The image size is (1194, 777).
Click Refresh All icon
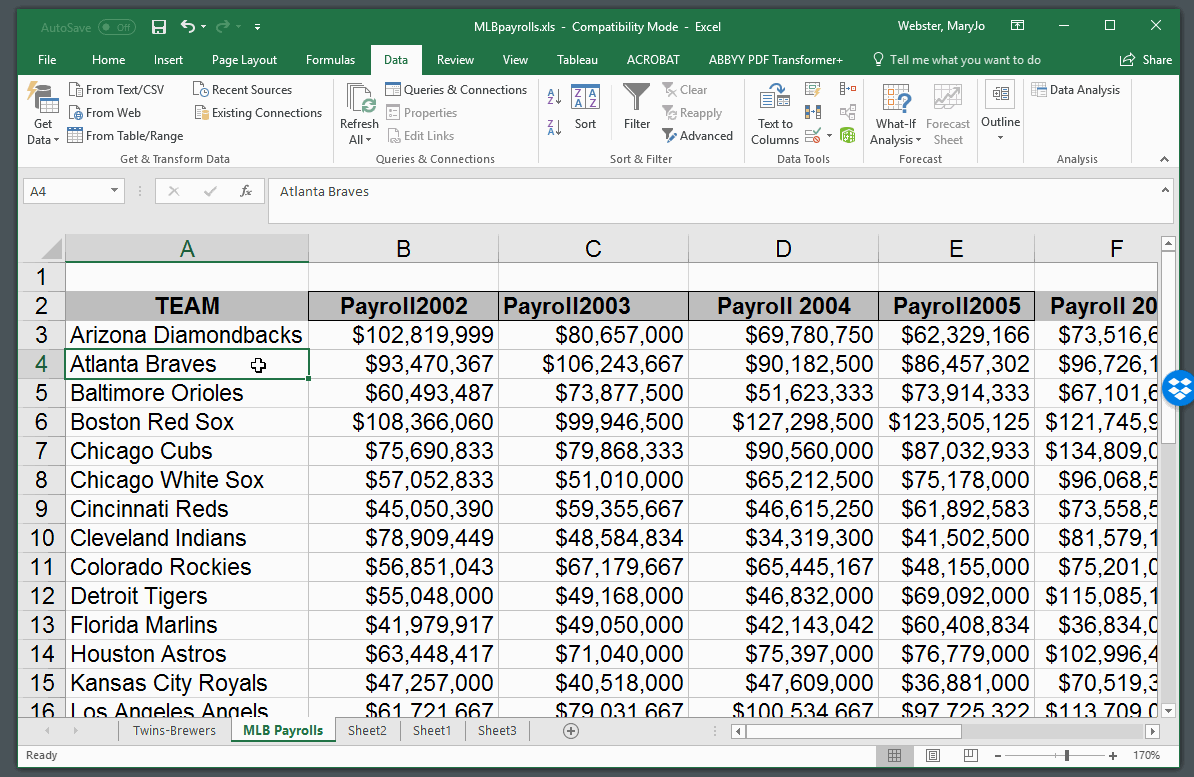coord(359,99)
